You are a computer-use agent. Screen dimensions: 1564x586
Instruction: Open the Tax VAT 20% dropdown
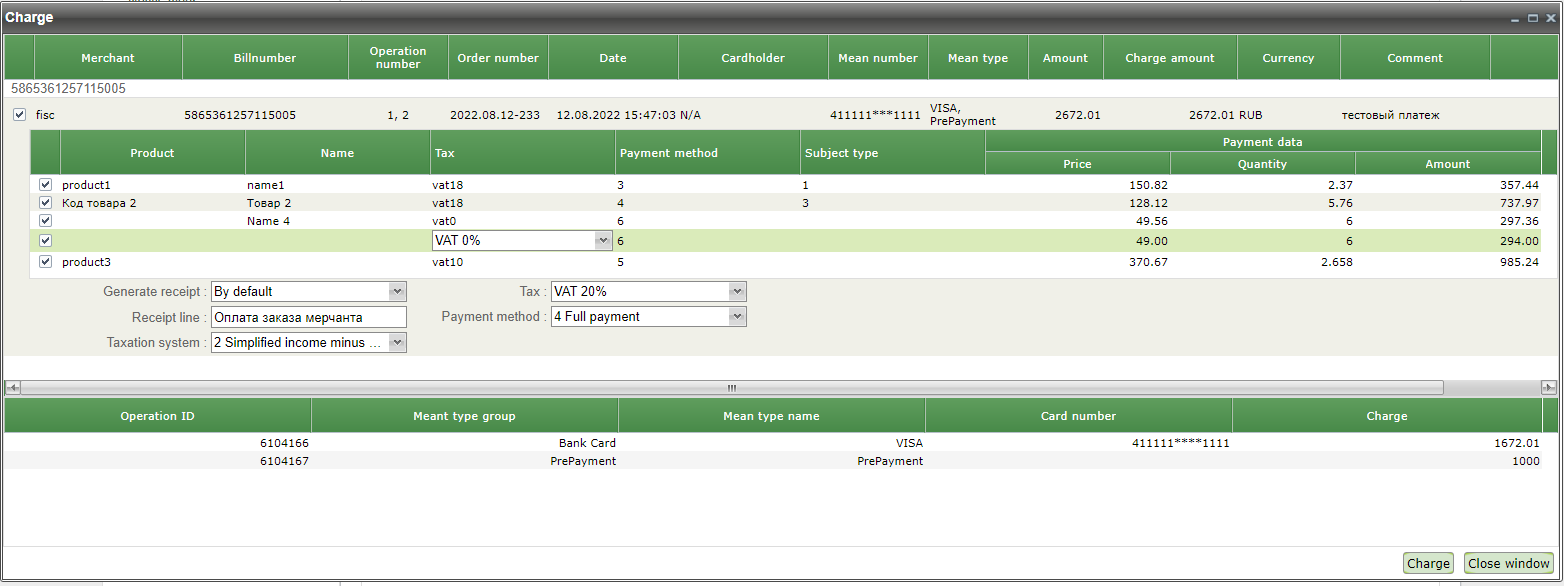click(737, 292)
